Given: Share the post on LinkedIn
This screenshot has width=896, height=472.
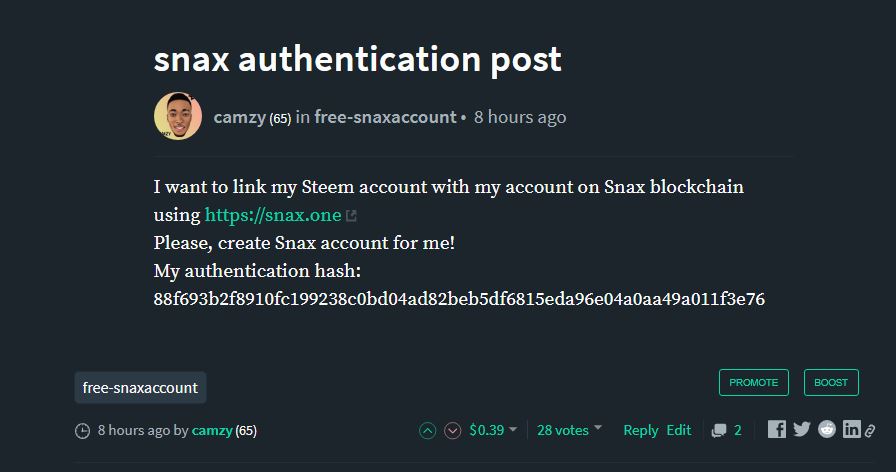Looking at the screenshot, I should [851, 429].
